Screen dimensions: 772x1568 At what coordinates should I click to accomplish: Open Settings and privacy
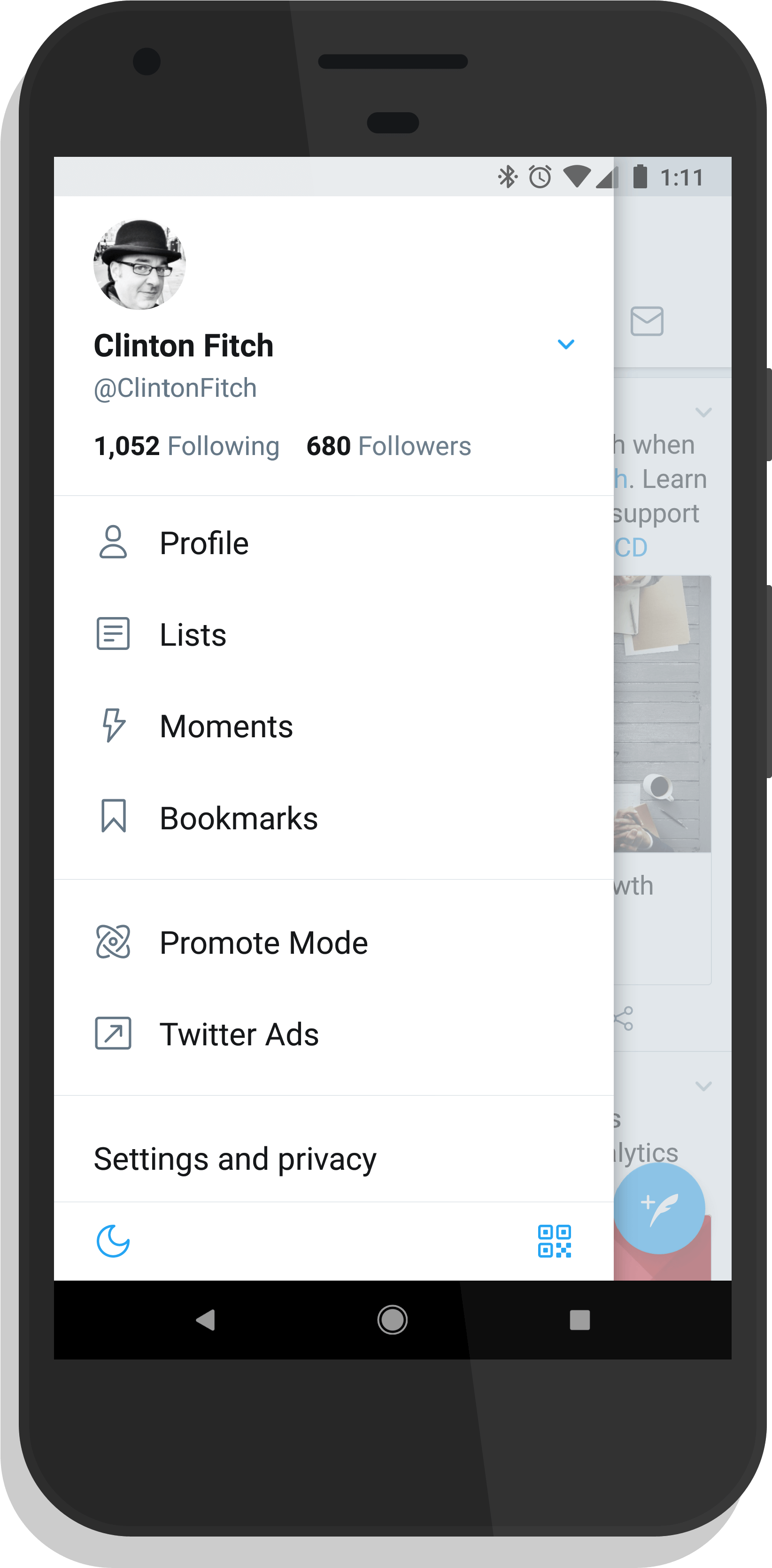coord(235,1159)
